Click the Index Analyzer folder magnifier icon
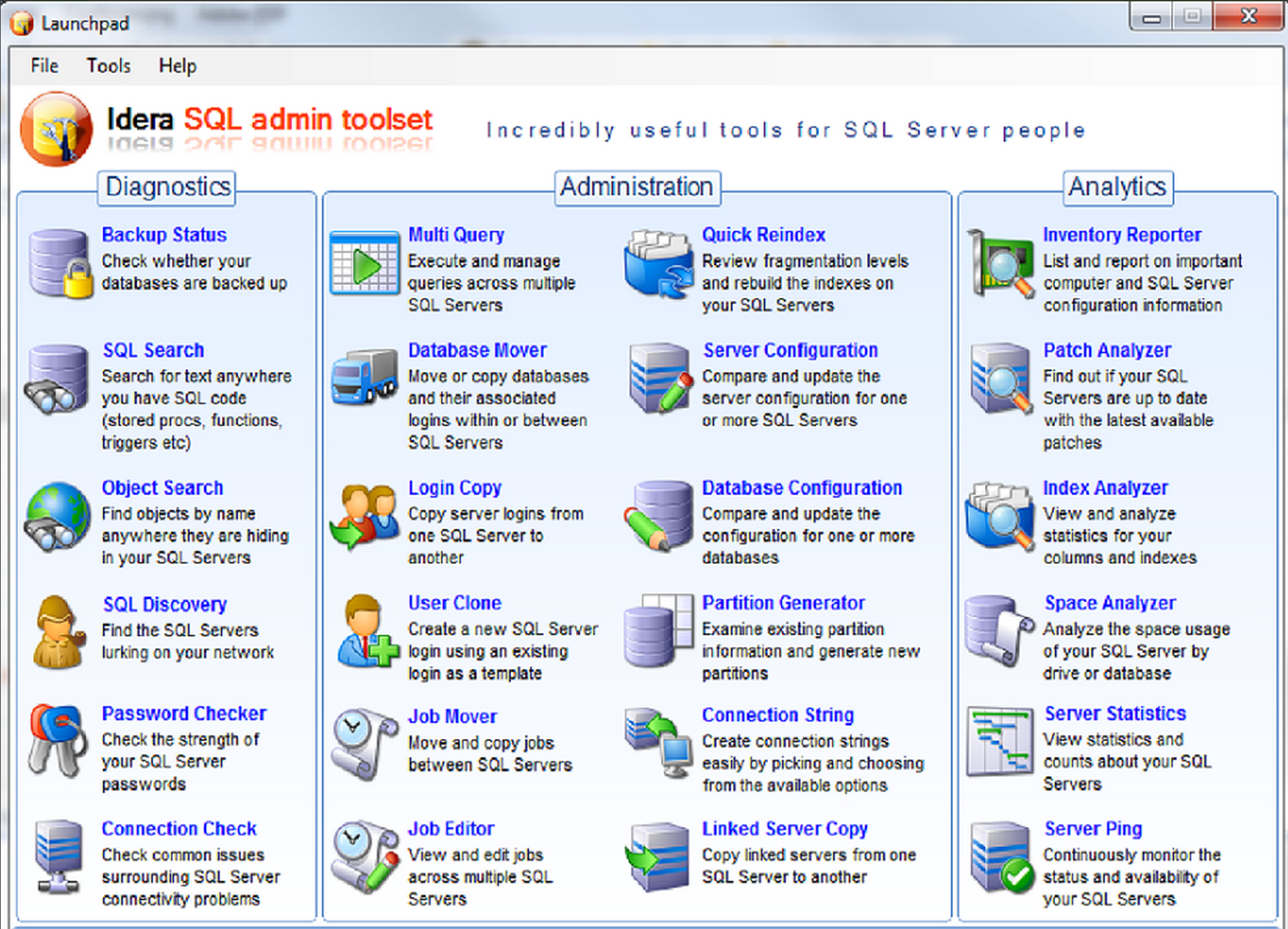1288x929 pixels. (x=999, y=517)
